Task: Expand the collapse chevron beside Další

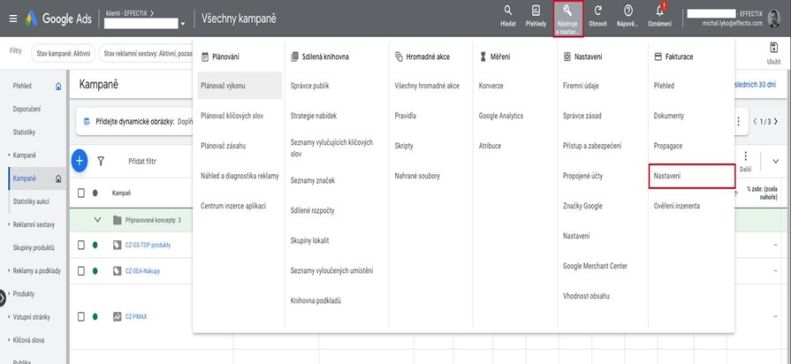Action: [x=775, y=161]
